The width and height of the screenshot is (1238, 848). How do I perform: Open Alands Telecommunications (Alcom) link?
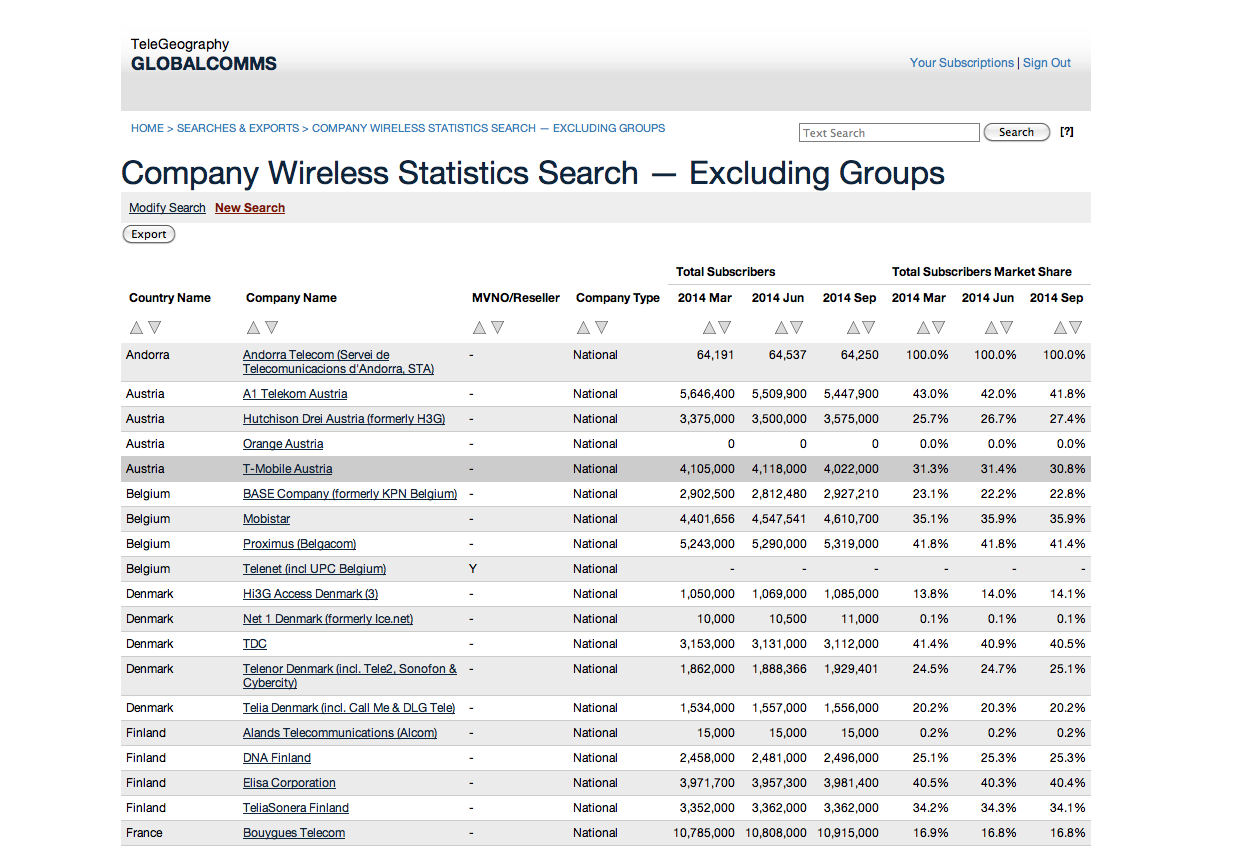[340, 733]
